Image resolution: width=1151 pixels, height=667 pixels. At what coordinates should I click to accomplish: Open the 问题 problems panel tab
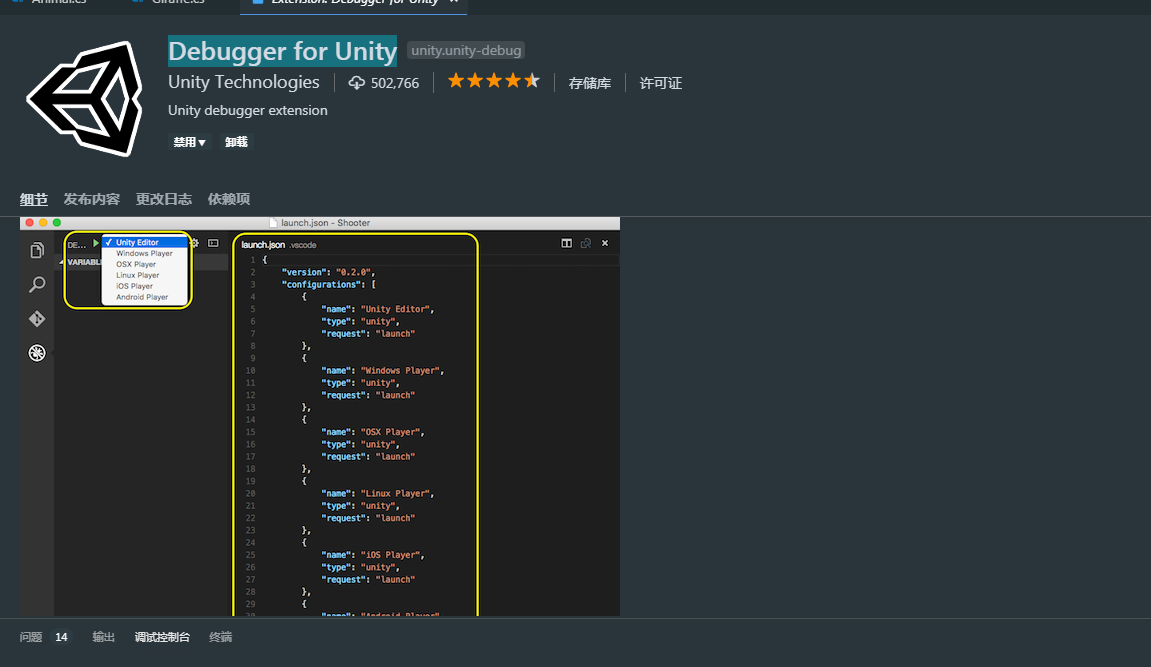click(x=31, y=637)
